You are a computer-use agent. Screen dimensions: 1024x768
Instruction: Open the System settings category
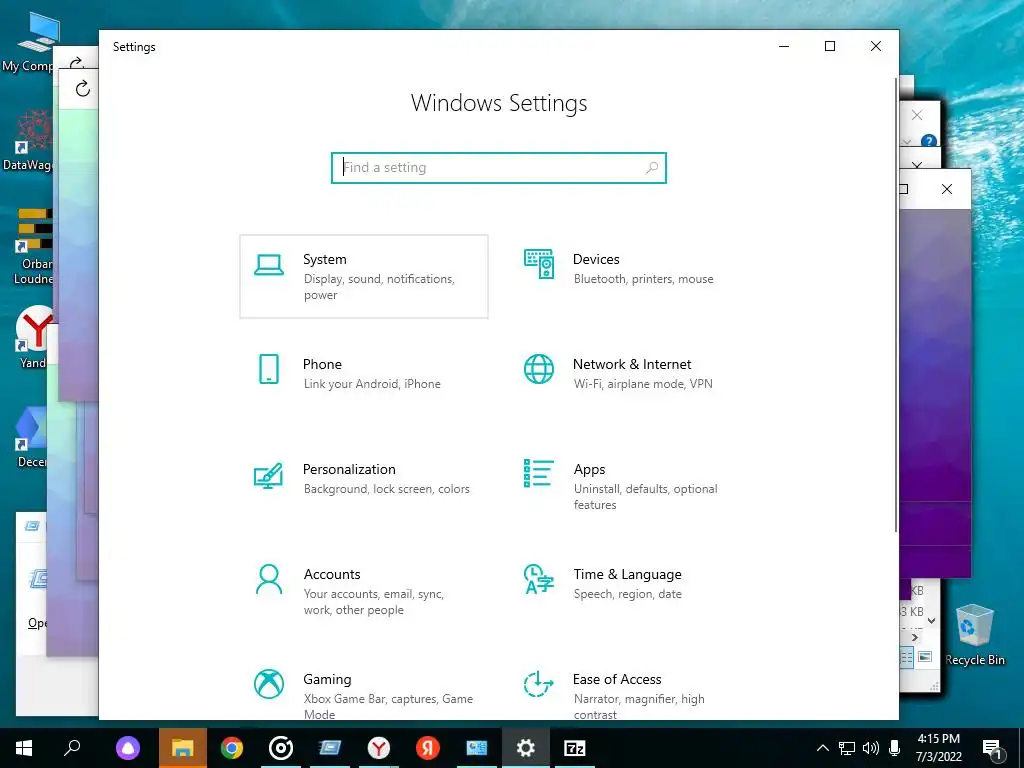[x=364, y=276]
